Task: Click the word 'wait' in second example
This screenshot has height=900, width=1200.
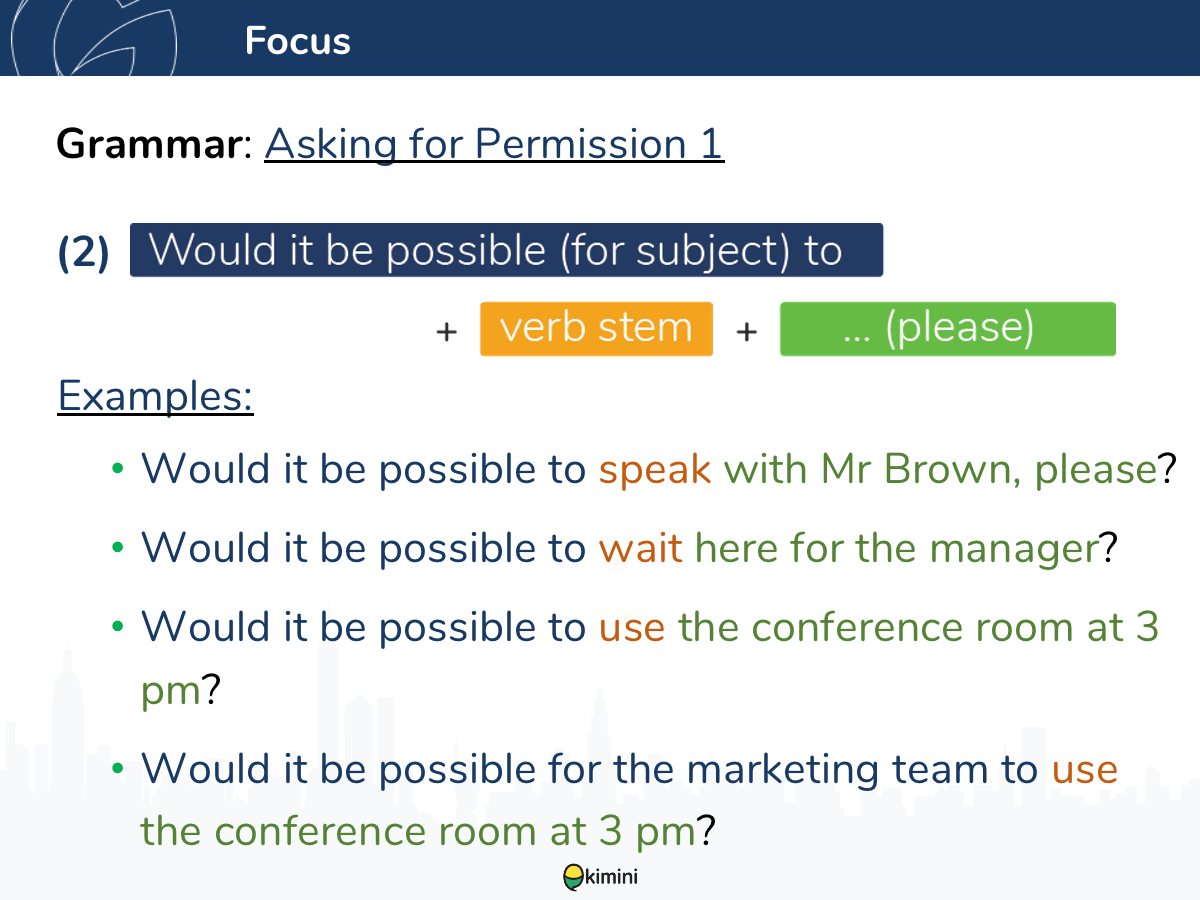Action: (640, 548)
